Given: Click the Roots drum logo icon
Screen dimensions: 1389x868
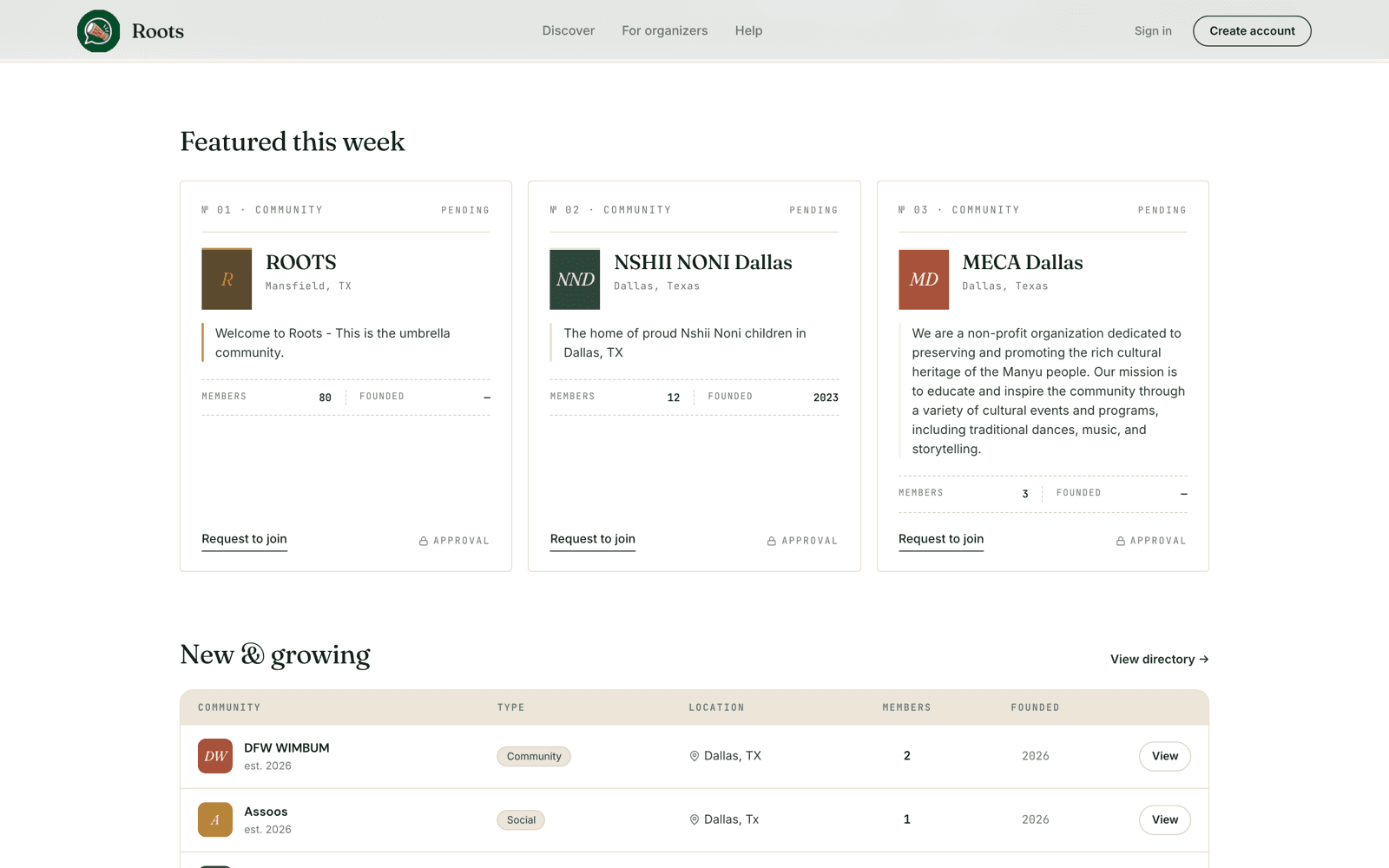Looking at the screenshot, I should [x=98, y=31].
